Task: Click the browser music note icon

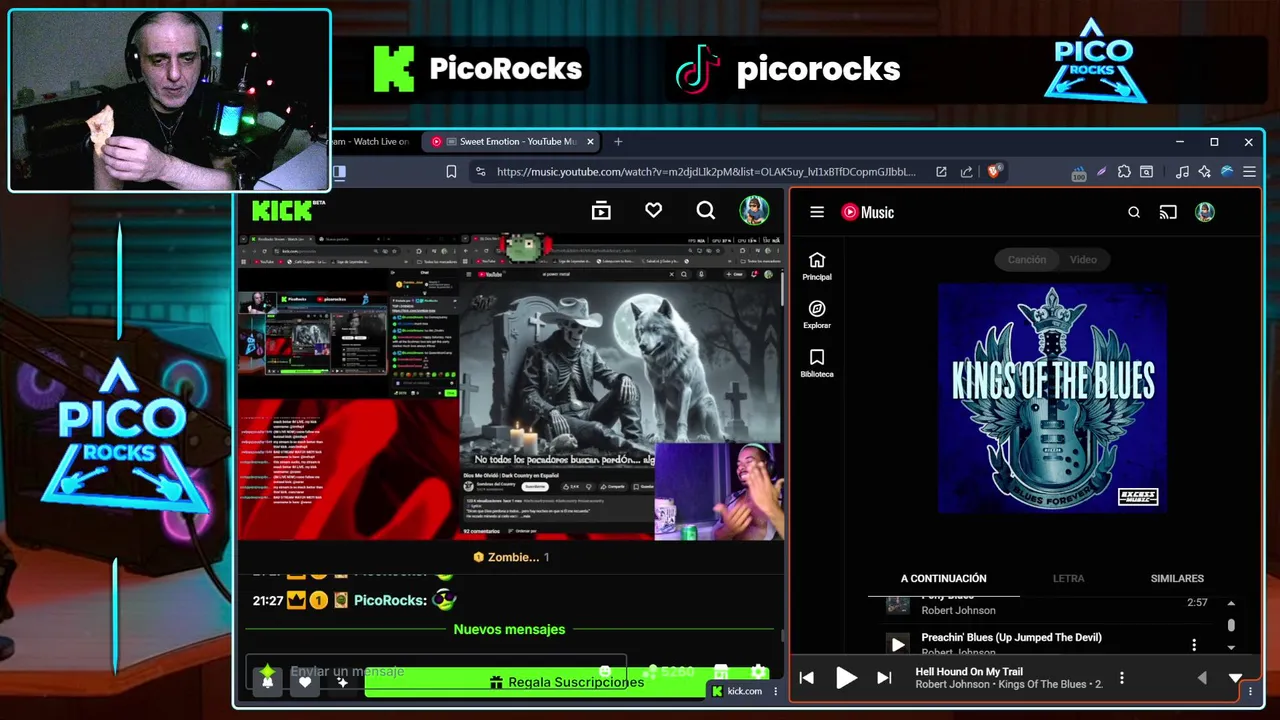Action: click(x=1182, y=172)
